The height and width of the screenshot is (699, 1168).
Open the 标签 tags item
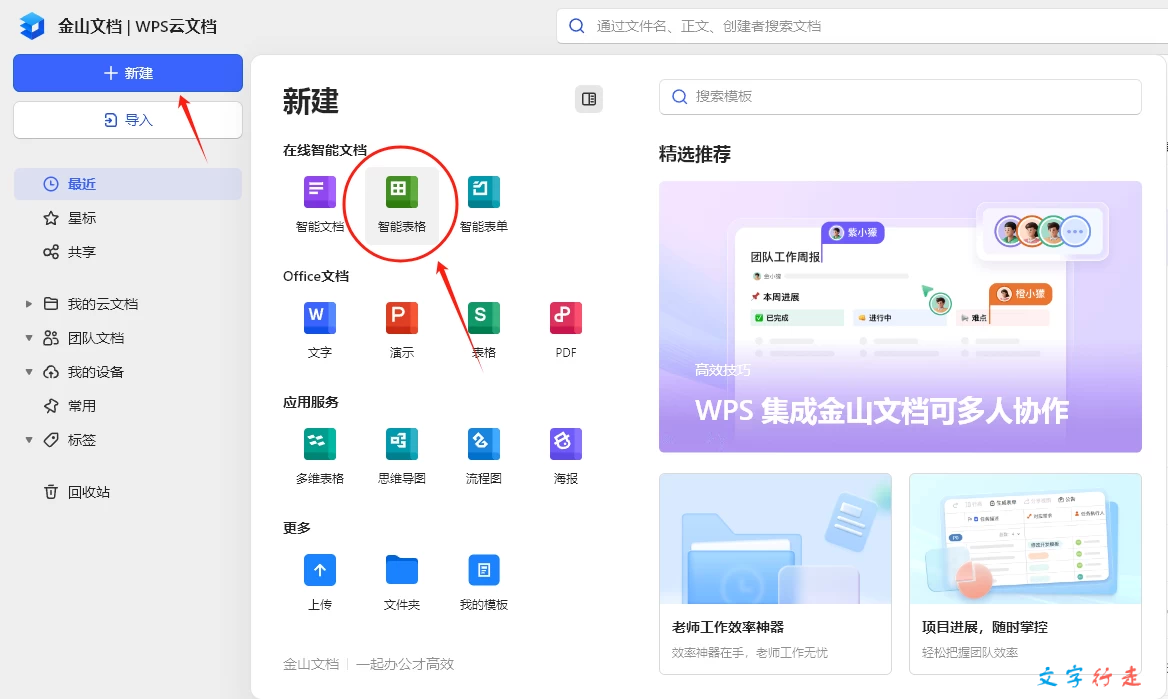82,440
